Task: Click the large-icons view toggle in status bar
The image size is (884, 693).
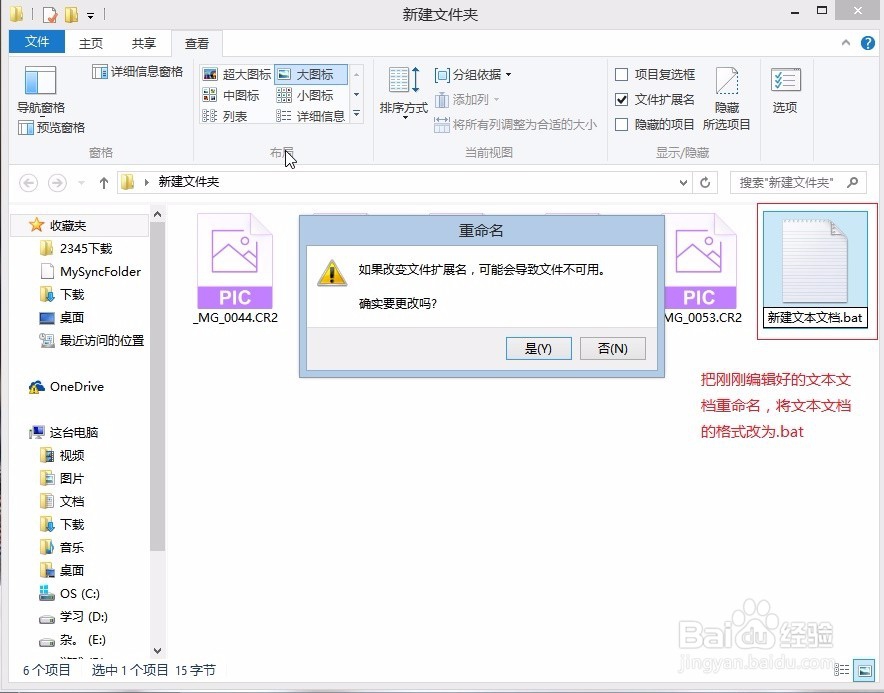Action: [x=865, y=670]
